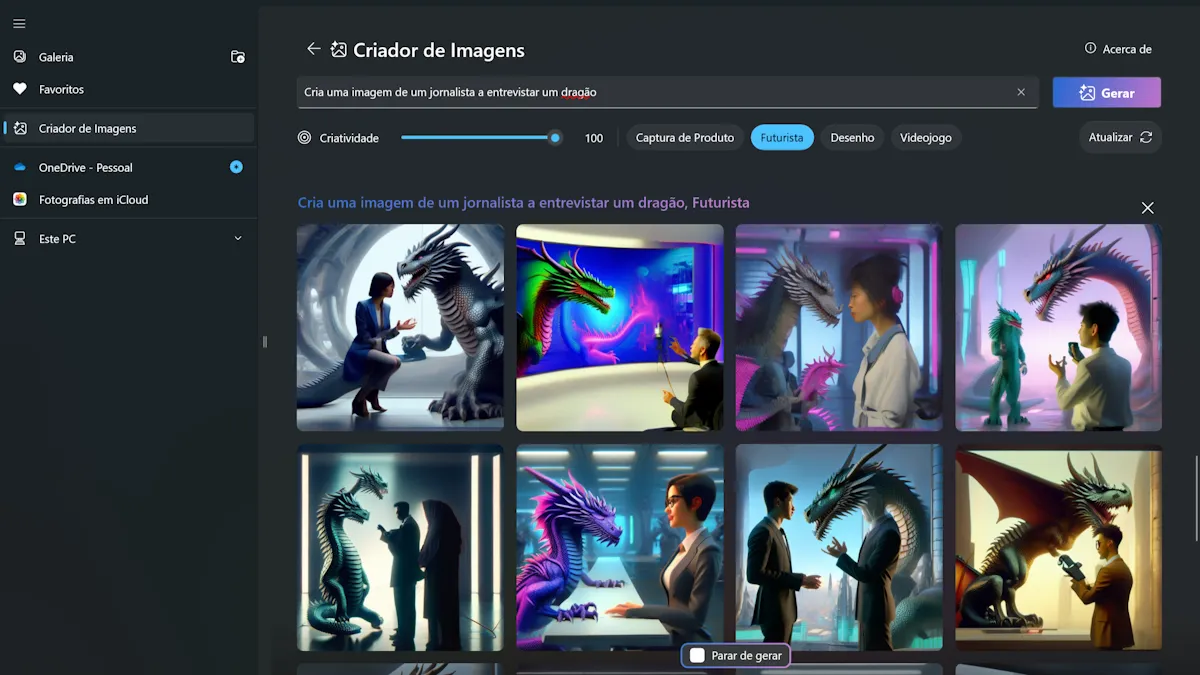This screenshot has width=1200, height=675.
Task: Select the Futurista style chip
Action: point(781,138)
